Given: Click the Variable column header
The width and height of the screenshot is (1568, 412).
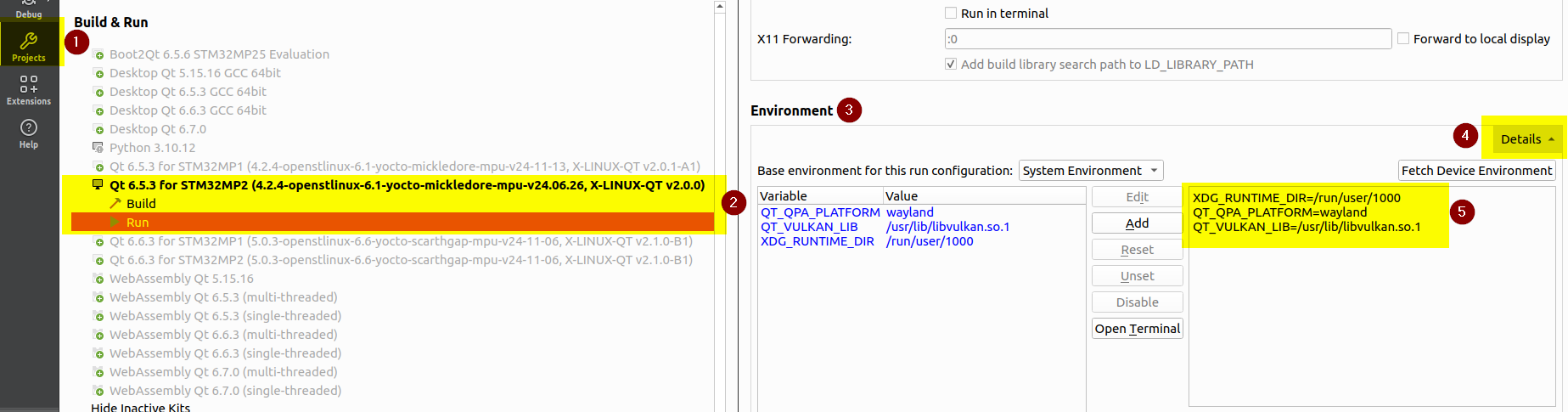Looking at the screenshot, I should pos(820,196).
